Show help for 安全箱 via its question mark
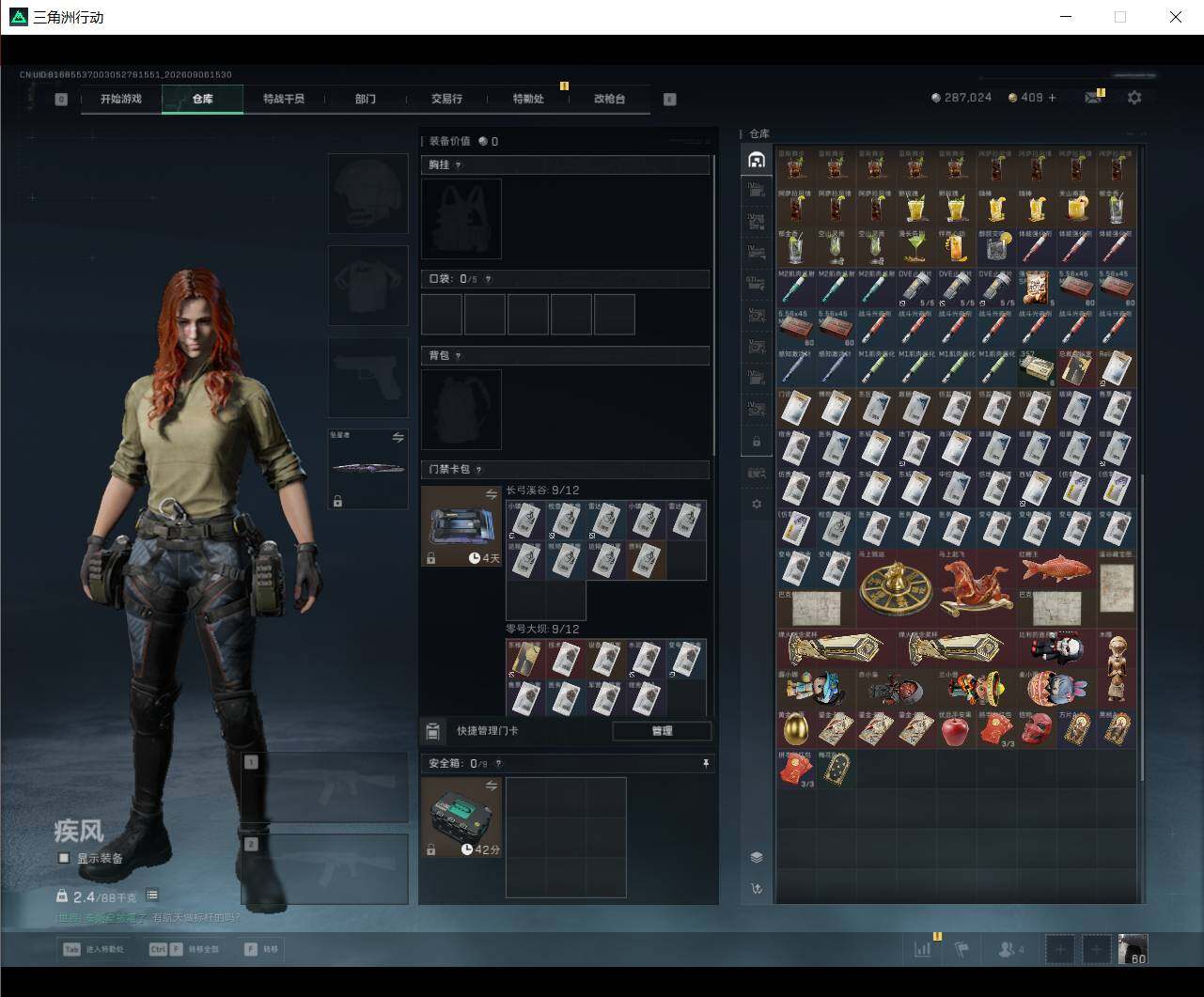This screenshot has width=1204, height=997. pyautogui.click(x=498, y=764)
